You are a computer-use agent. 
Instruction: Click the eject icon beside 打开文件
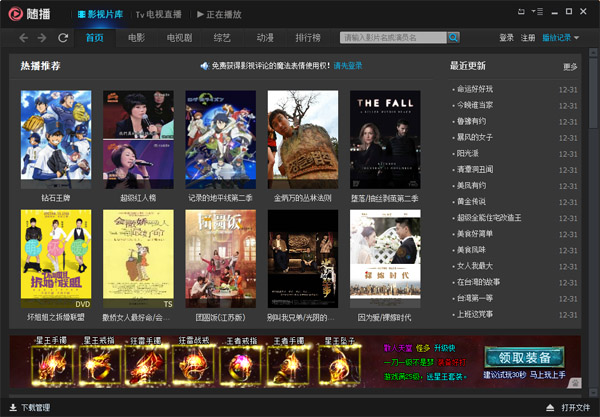(550, 407)
